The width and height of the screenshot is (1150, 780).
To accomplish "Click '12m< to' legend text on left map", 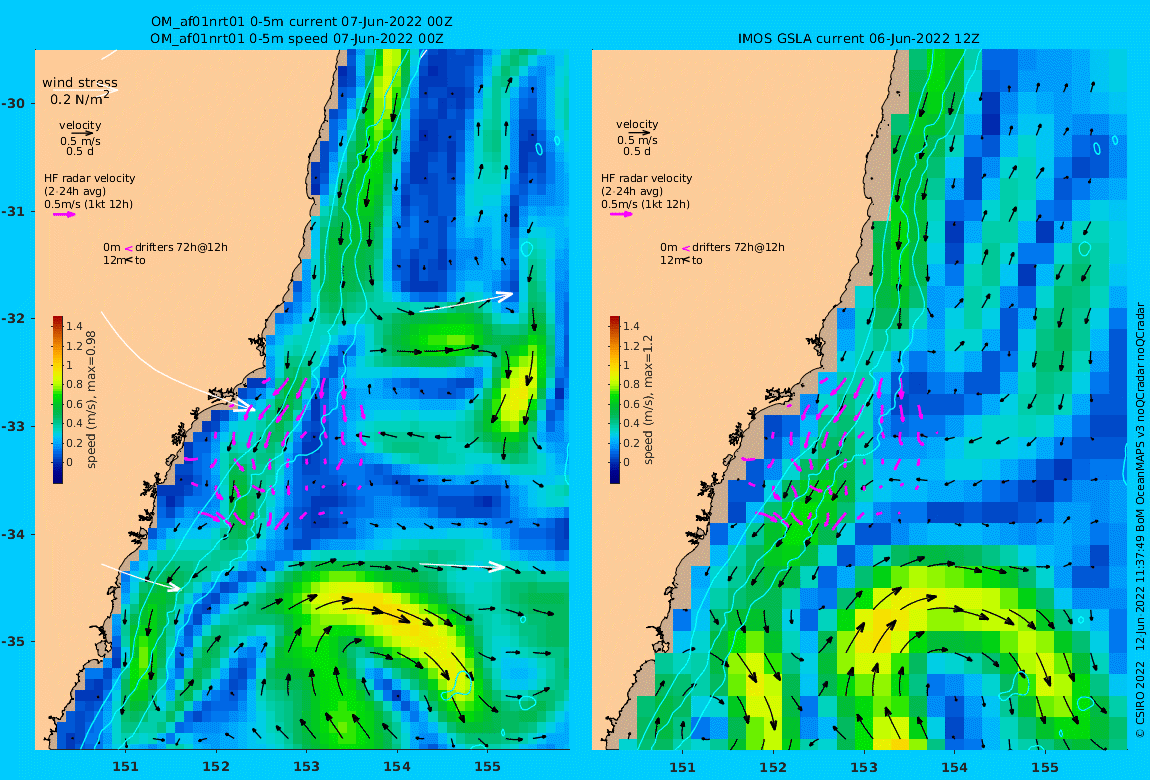I will click(x=125, y=260).
